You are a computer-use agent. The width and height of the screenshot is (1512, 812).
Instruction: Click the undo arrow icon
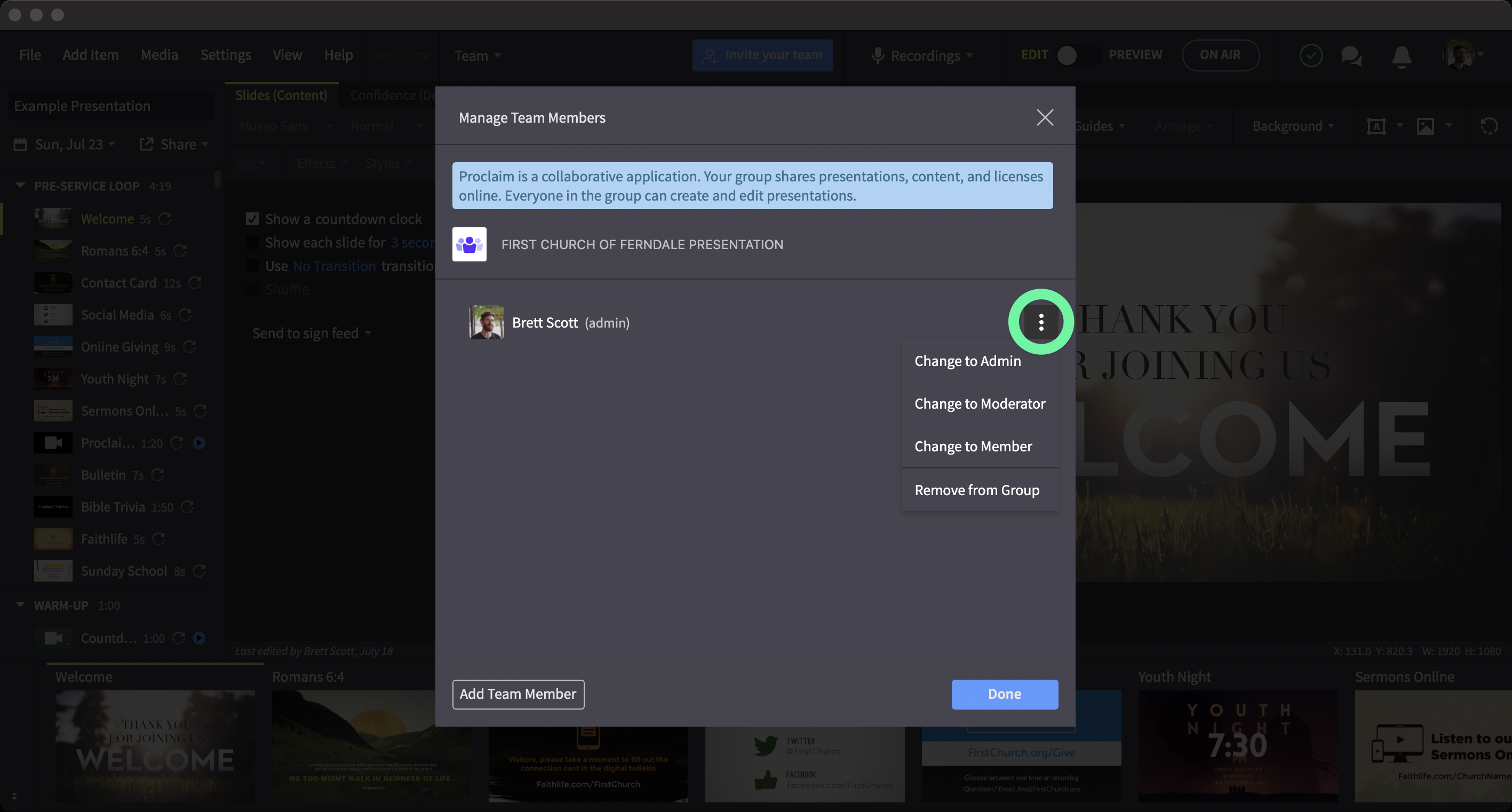pyautogui.click(x=384, y=56)
